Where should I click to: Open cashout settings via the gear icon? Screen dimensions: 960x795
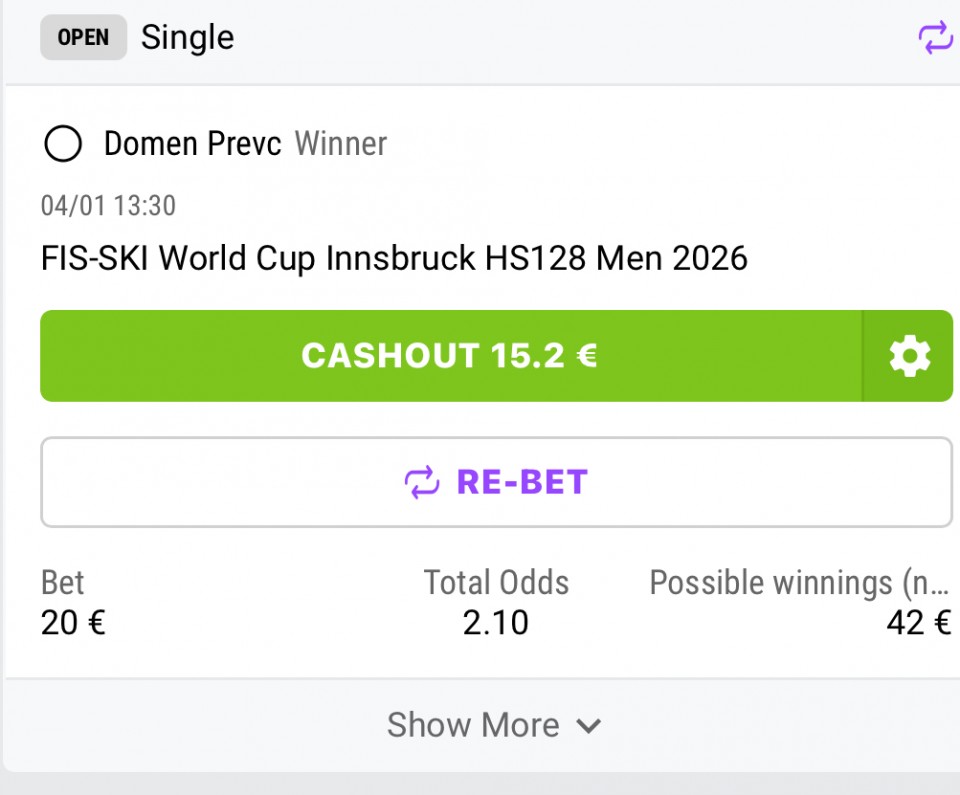pos(908,356)
